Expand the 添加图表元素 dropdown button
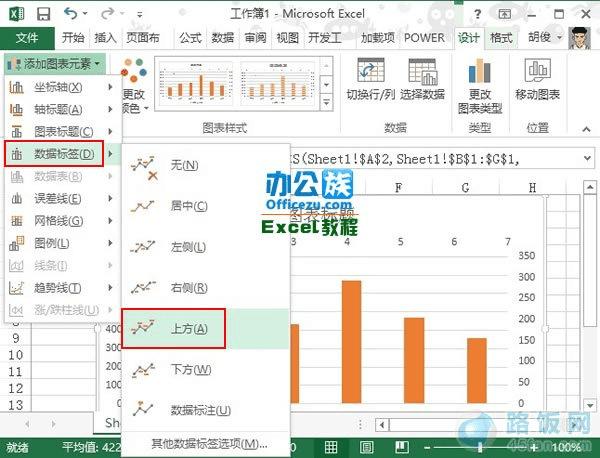This screenshot has height=458, width=600. click(54, 64)
